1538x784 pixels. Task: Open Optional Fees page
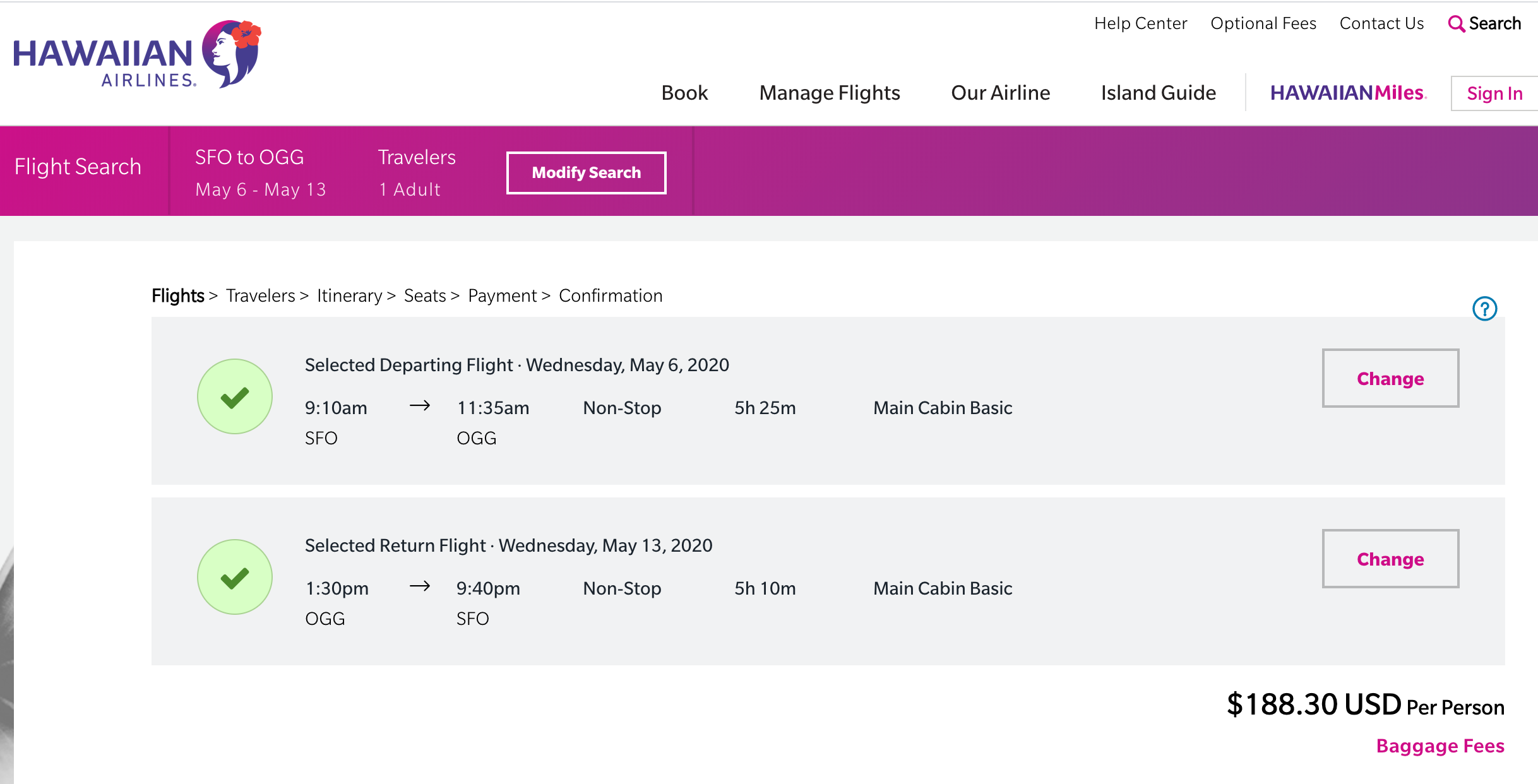1263,23
